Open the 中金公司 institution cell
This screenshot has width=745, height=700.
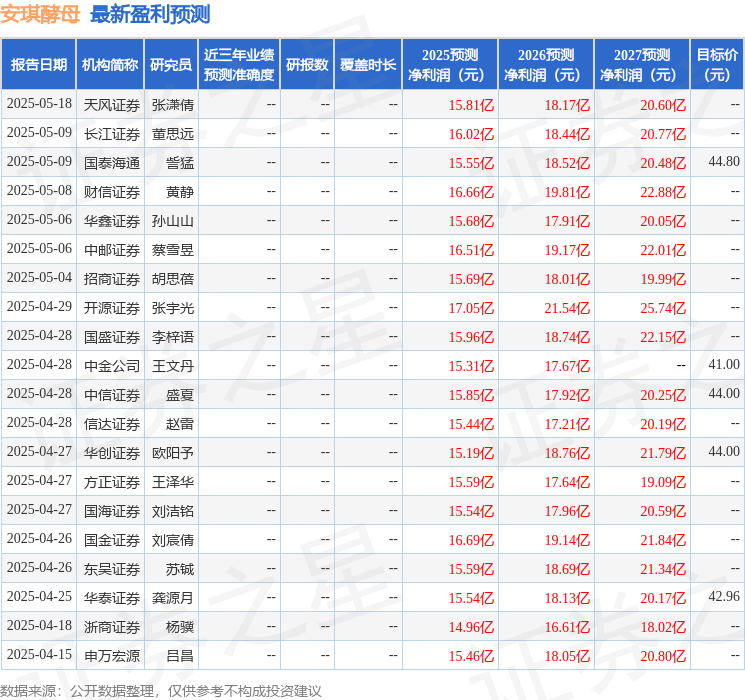pos(112,366)
